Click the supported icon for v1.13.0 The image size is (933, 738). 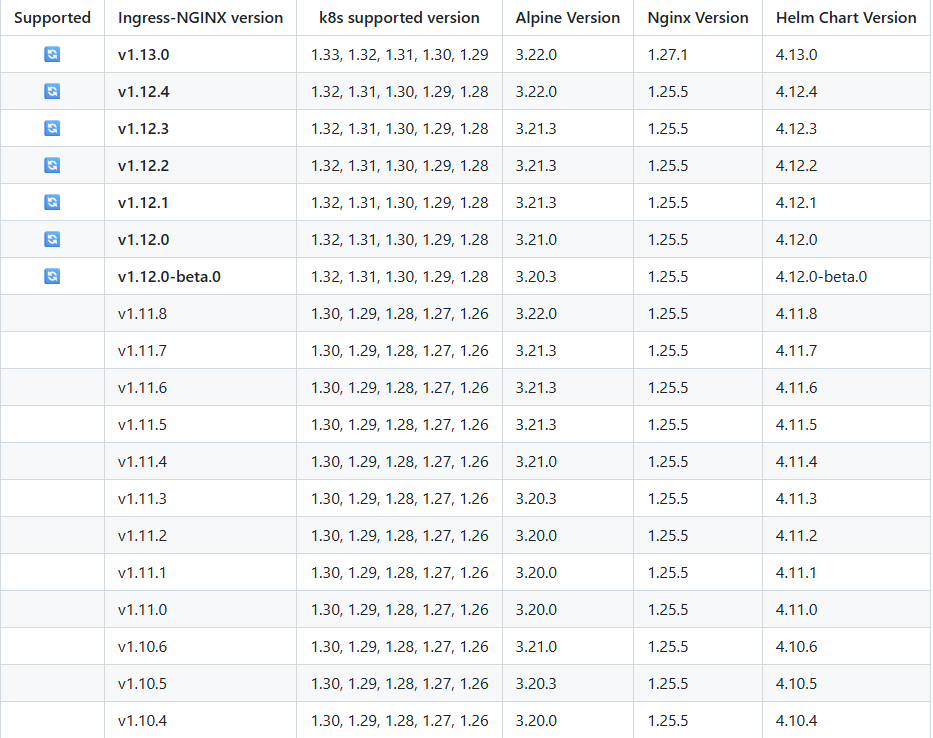(x=52, y=55)
